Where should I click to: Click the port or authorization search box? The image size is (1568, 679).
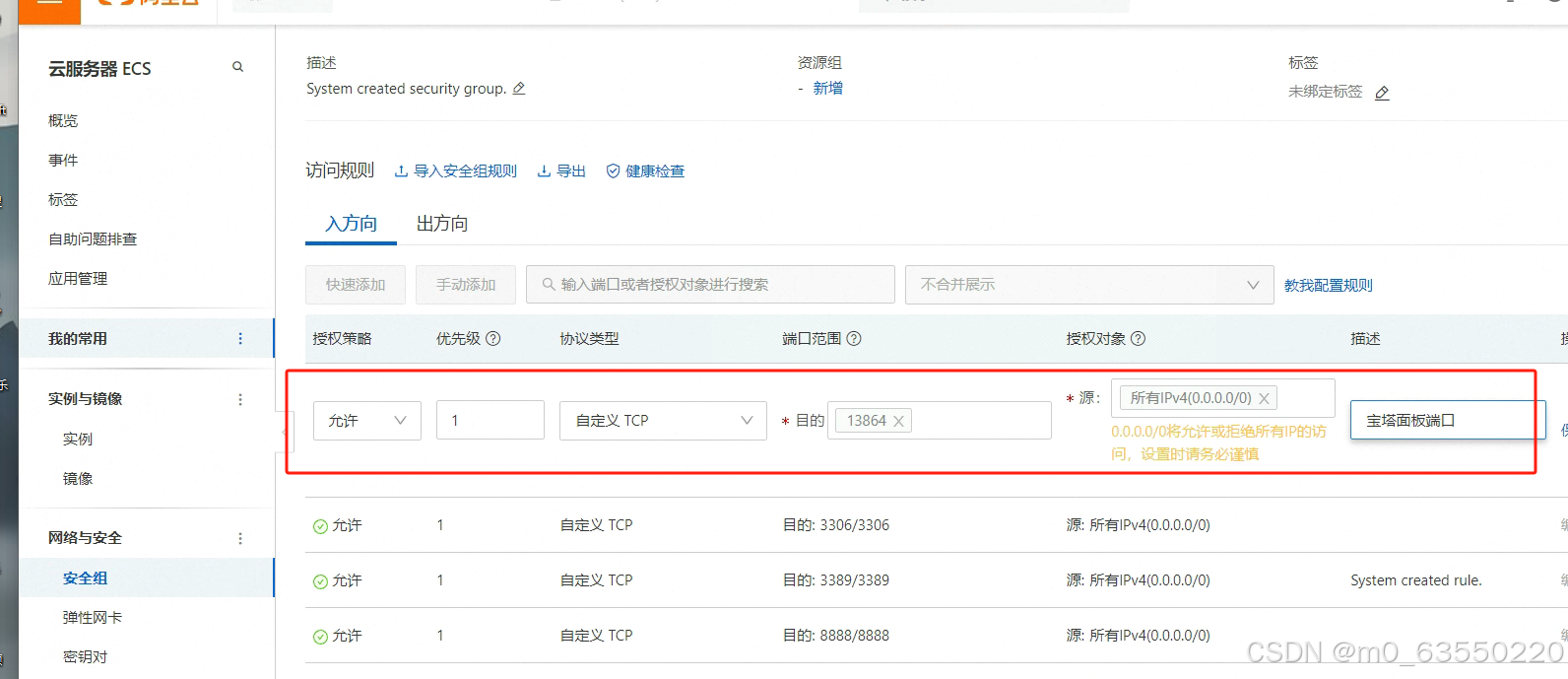click(x=709, y=285)
